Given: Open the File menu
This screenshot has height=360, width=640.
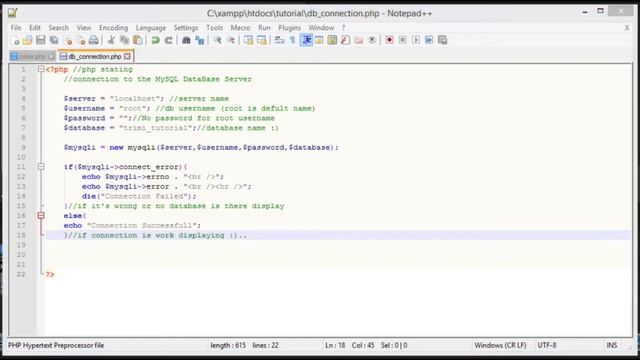Looking at the screenshot, I should tap(16, 28).
